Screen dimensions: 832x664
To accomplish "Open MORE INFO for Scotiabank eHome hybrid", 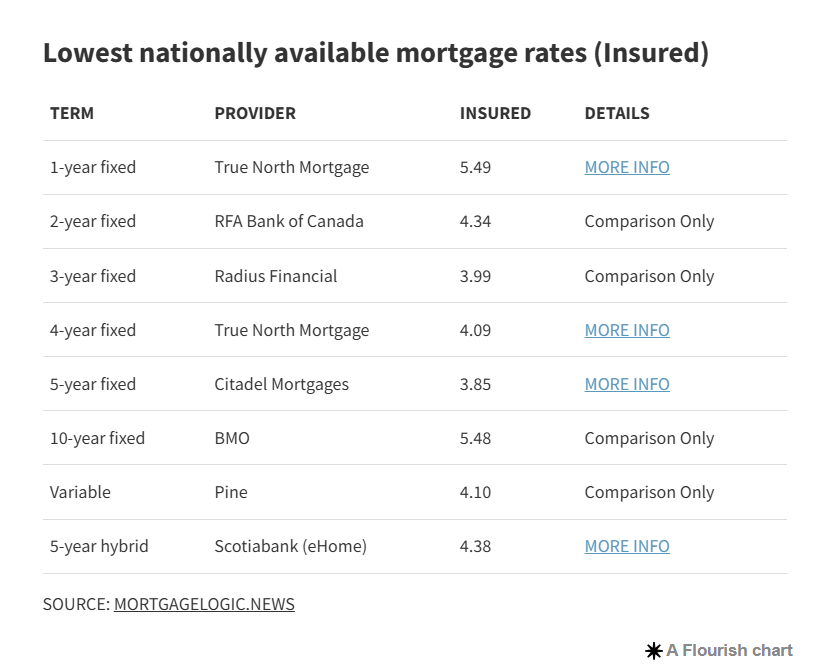I will point(627,547).
